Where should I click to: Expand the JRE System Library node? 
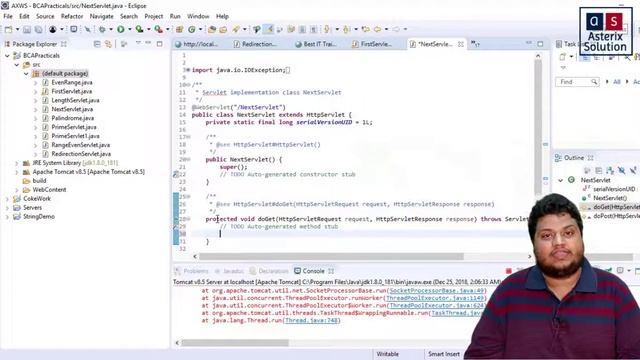[17, 163]
